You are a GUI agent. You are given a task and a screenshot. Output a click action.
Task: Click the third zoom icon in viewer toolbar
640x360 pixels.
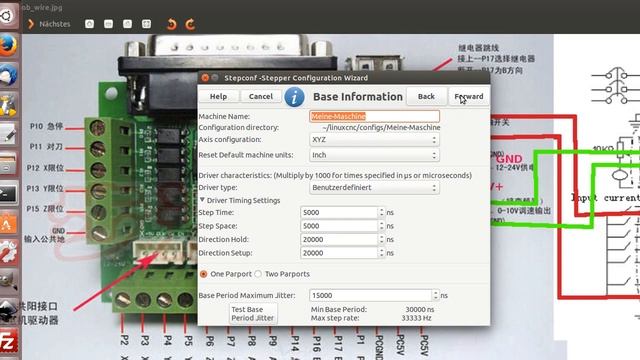tap(127, 24)
